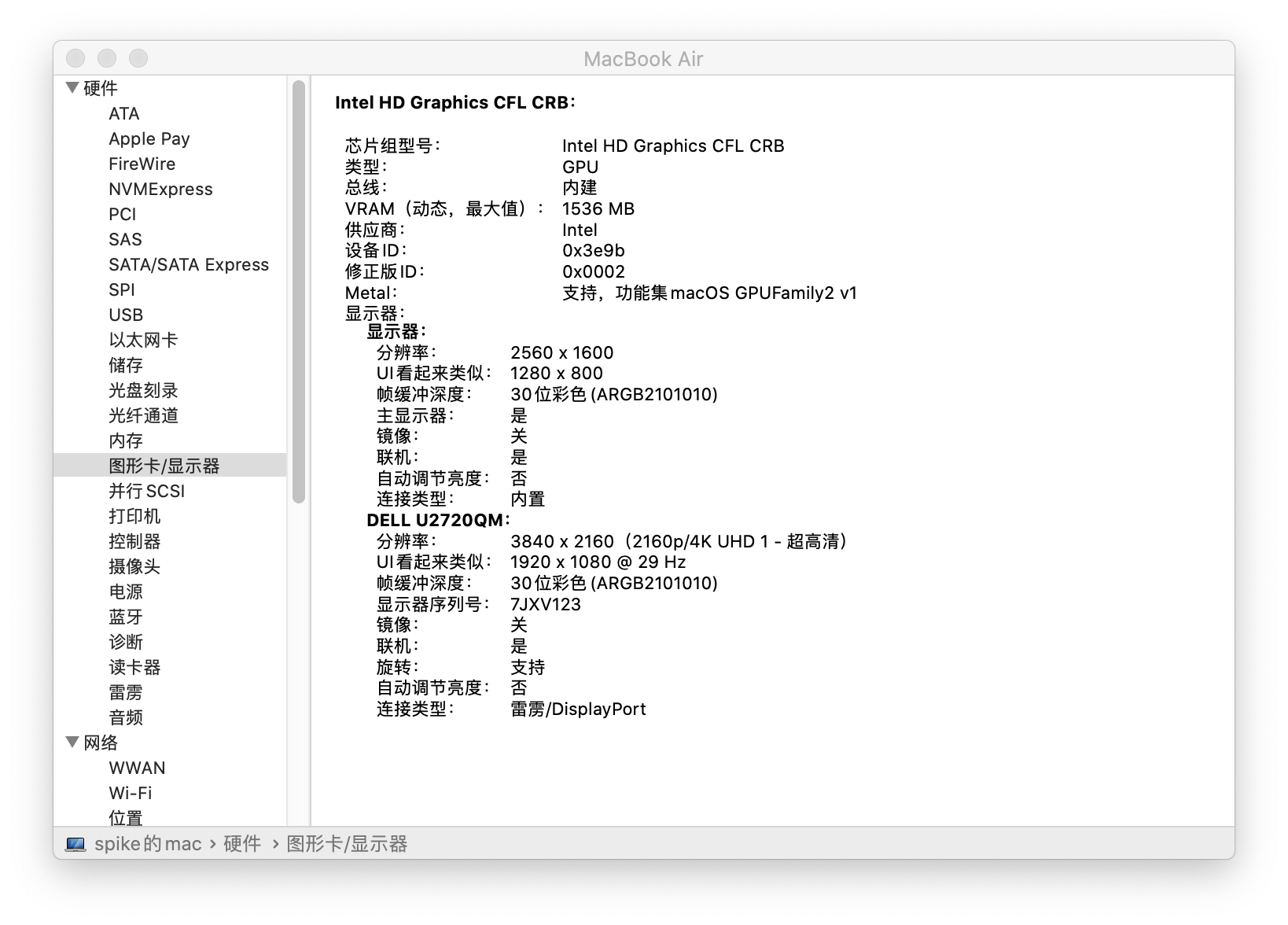Collapse the 硬件 section triangle
The width and height of the screenshot is (1288, 925).
(x=72, y=88)
